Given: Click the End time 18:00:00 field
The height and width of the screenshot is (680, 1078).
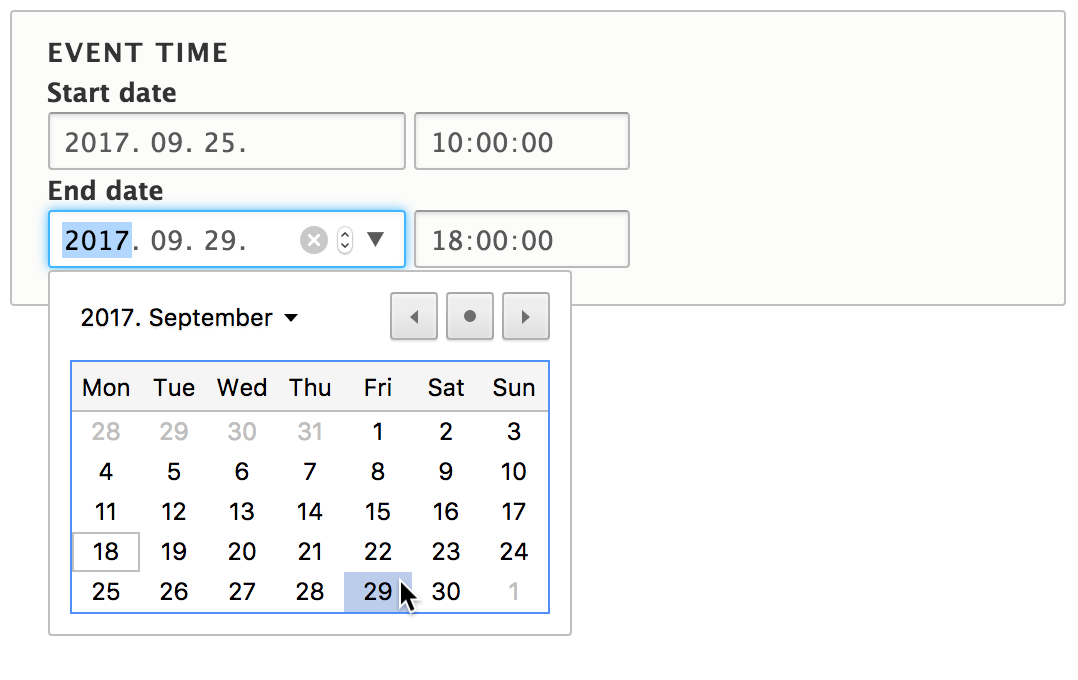Looking at the screenshot, I should [521, 240].
